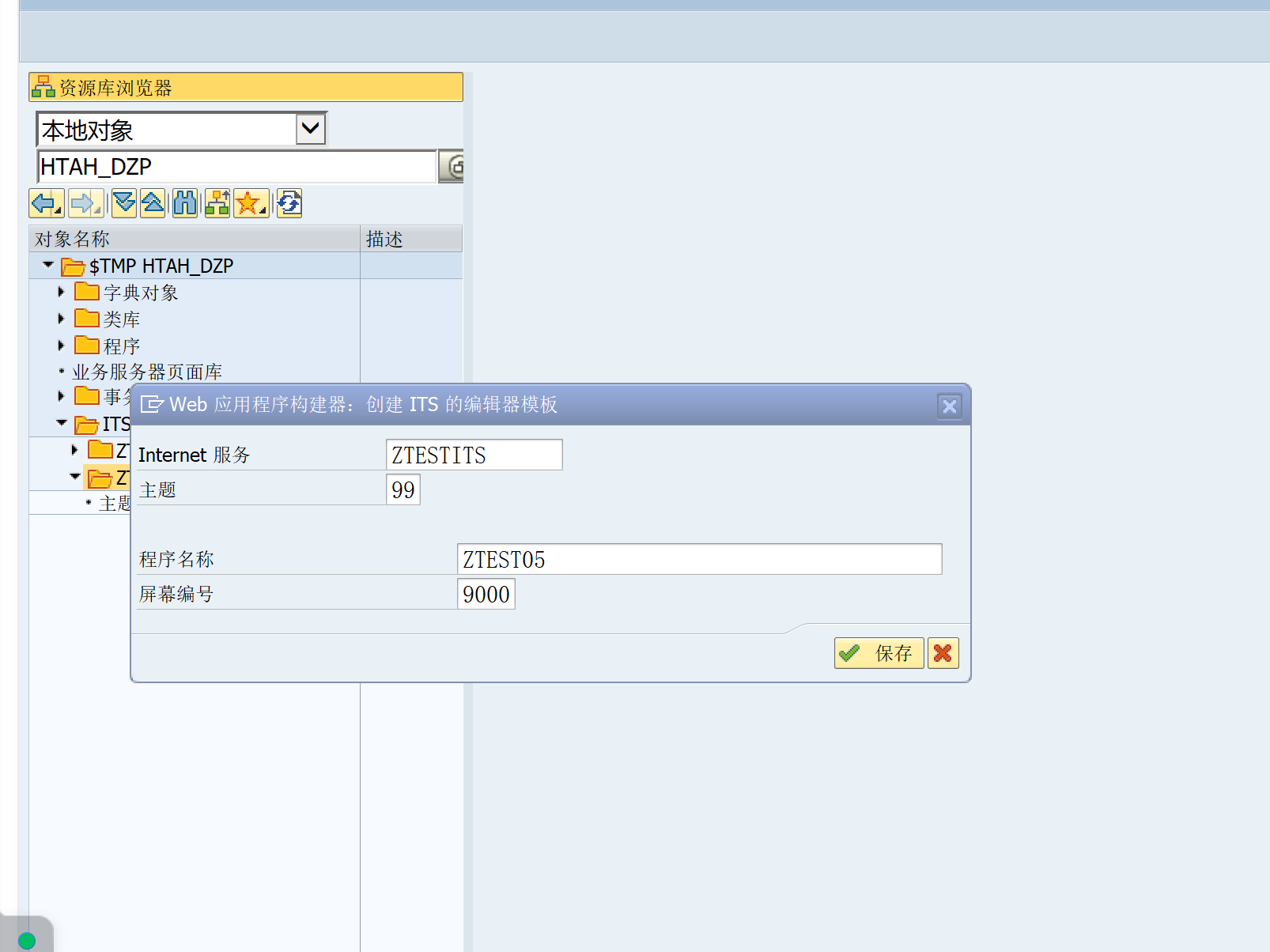Cancel the dialog with the red X button
1270x952 pixels.
coord(943,653)
